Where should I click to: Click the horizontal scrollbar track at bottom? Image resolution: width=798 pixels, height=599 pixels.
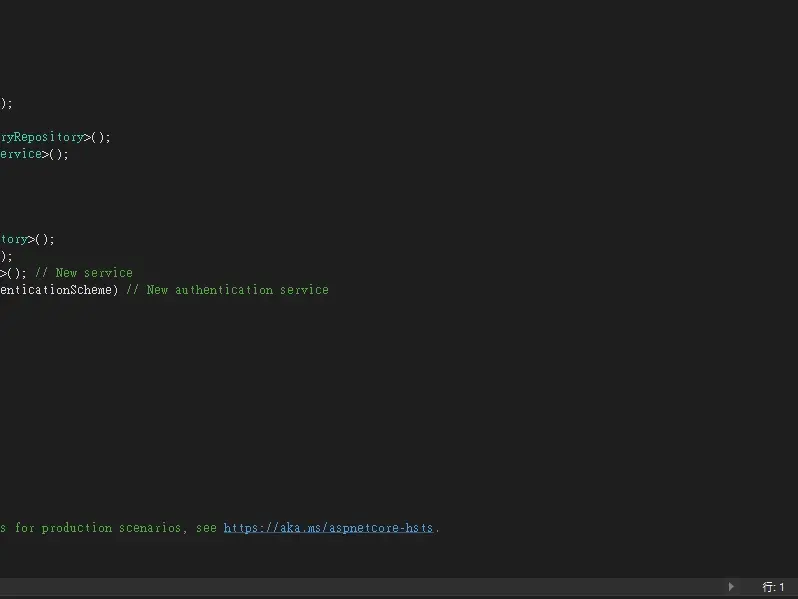click(360, 587)
